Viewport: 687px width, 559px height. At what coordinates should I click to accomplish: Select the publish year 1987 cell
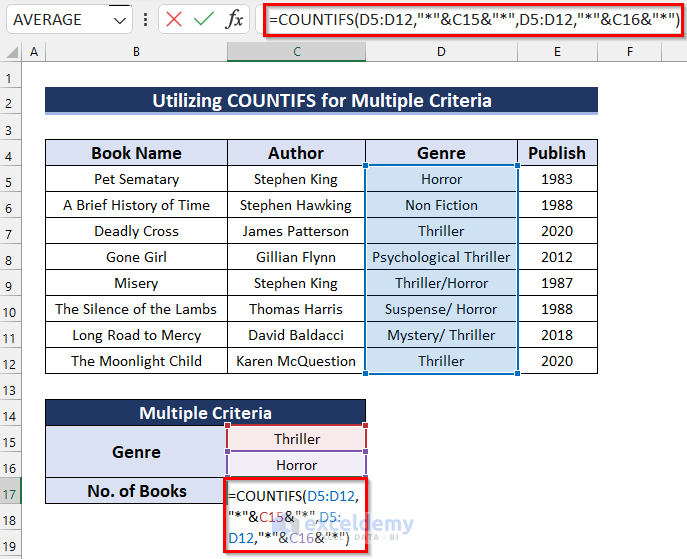(557, 283)
